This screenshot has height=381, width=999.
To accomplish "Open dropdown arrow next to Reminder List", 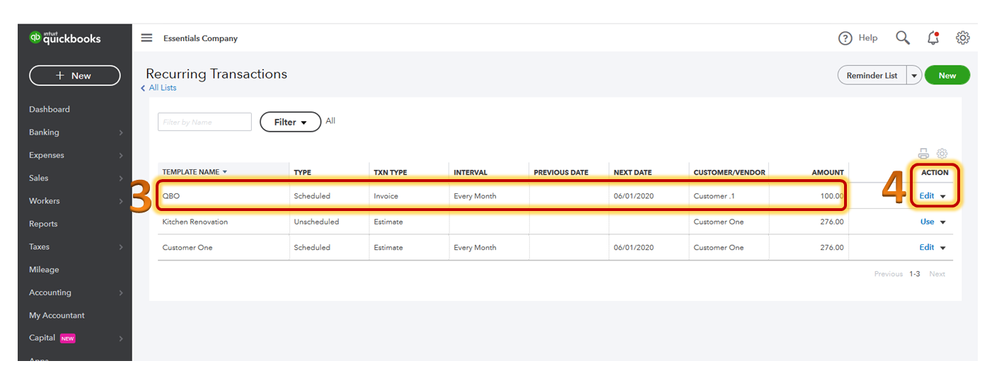I will 914,75.
